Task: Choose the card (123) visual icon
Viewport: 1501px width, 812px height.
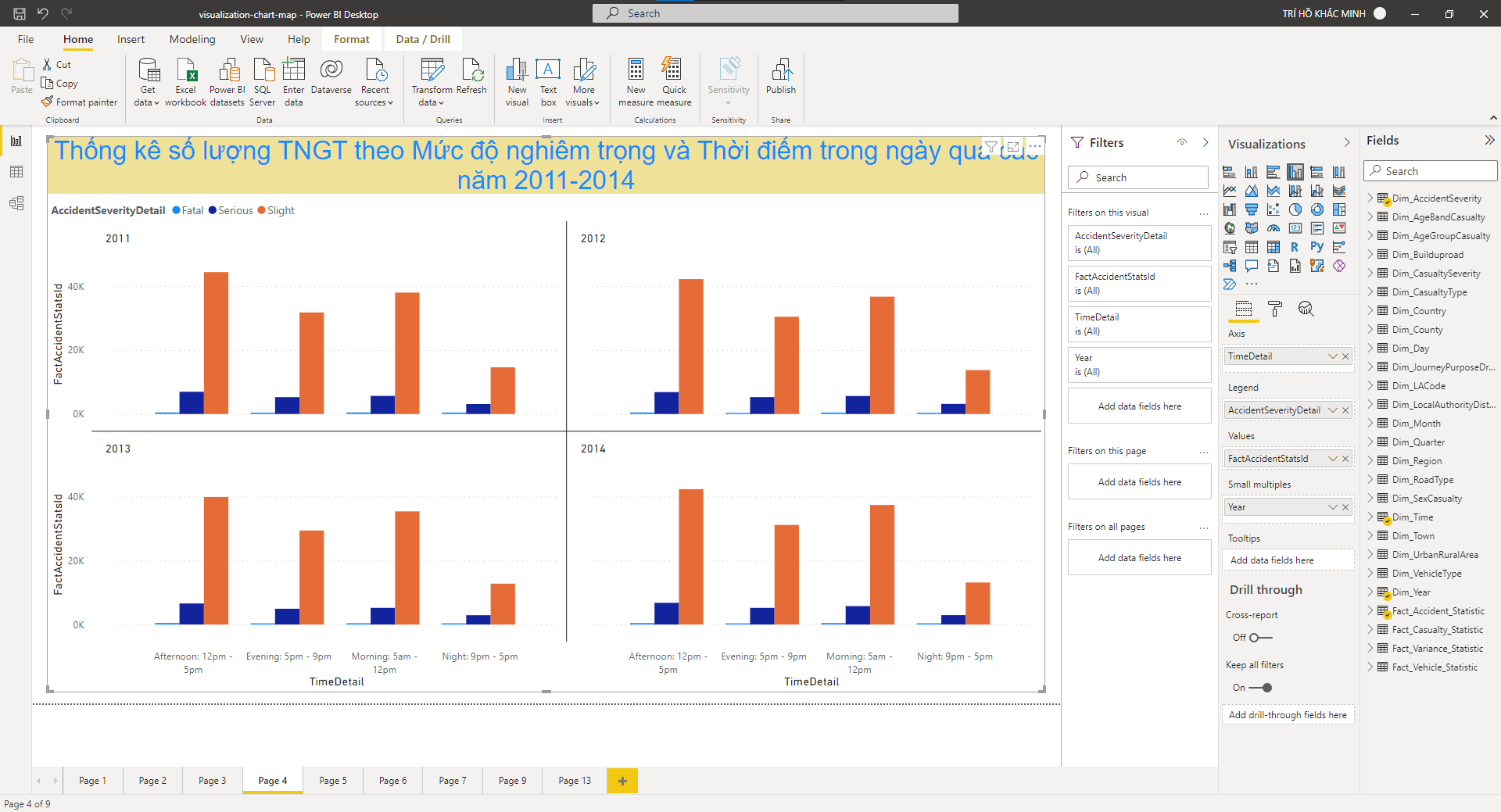Action: (x=1295, y=228)
